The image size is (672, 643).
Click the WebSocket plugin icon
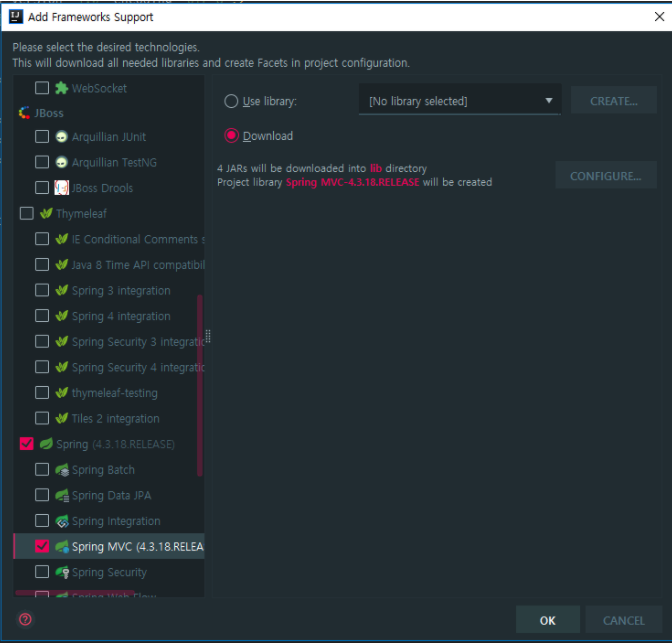61,88
